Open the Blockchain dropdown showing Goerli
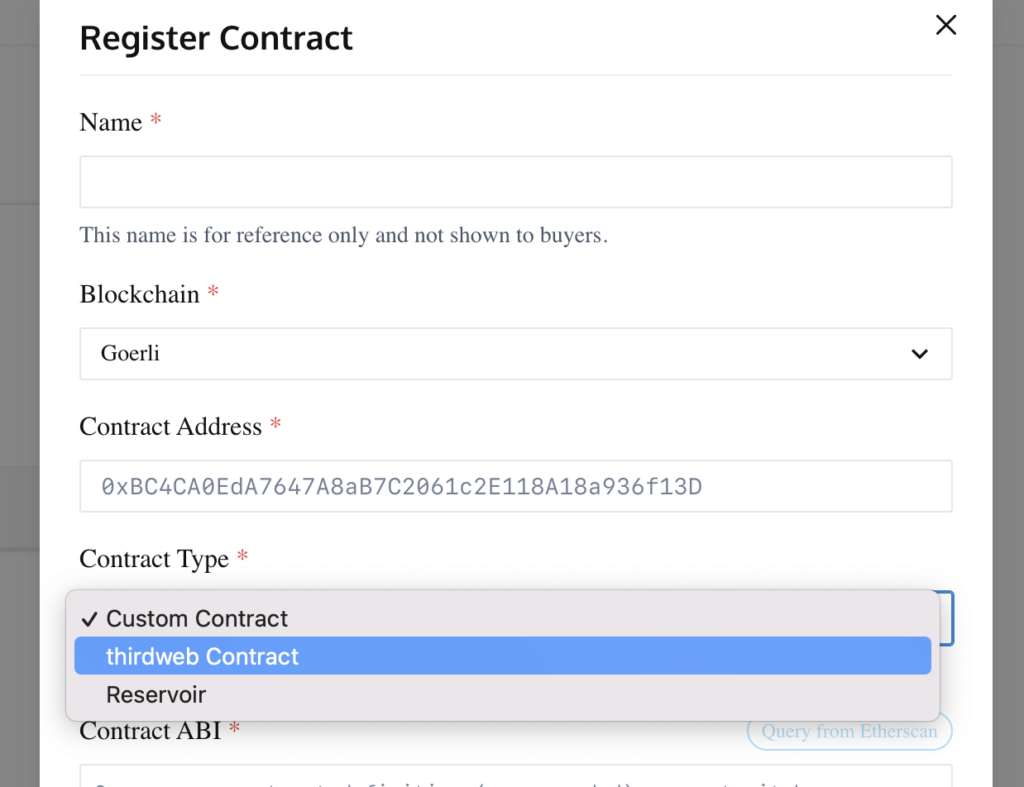This screenshot has height=787, width=1024. click(x=515, y=354)
